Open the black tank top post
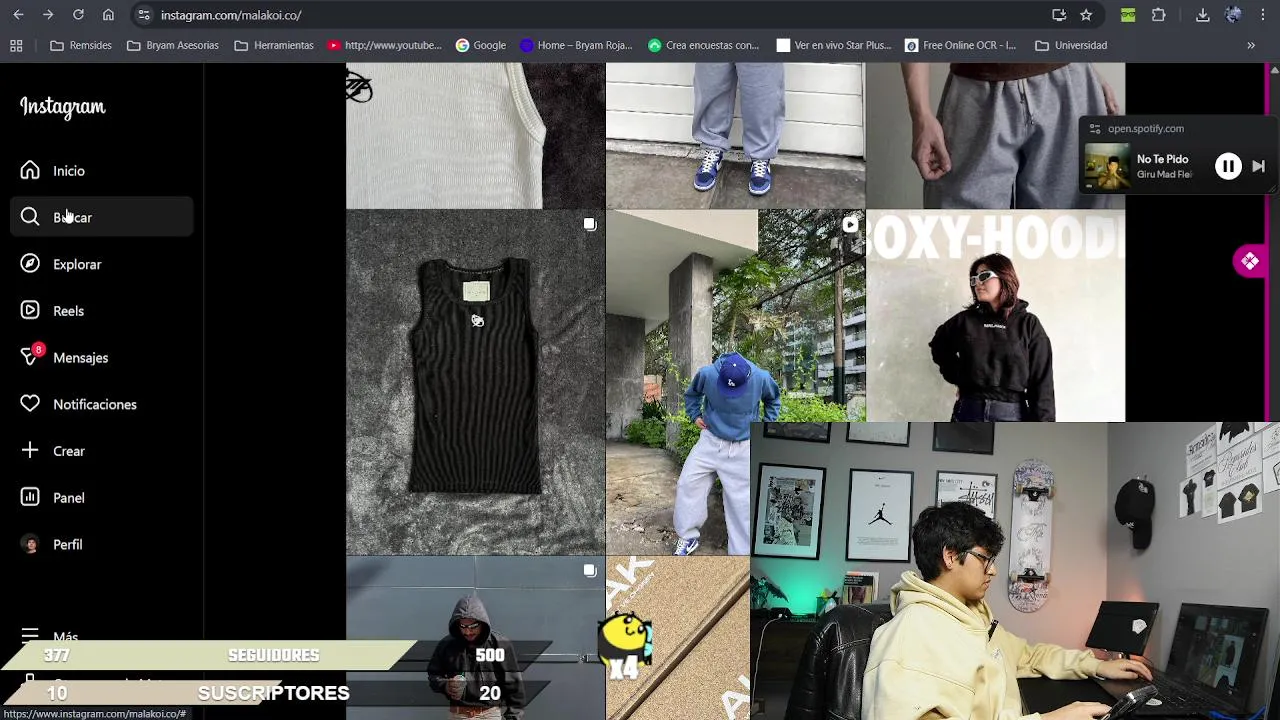1280x720 pixels. point(475,381)
